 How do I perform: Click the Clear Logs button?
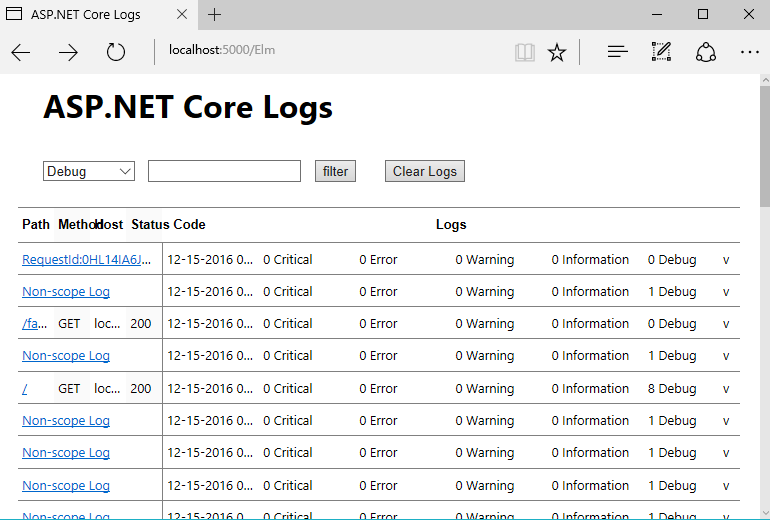click(x=425, y=171)
